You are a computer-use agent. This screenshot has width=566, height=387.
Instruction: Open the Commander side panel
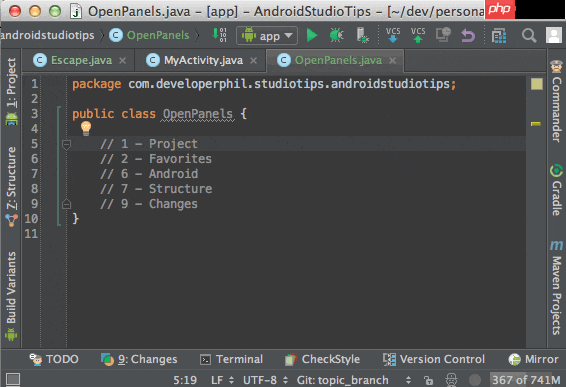tap(556, 101)
